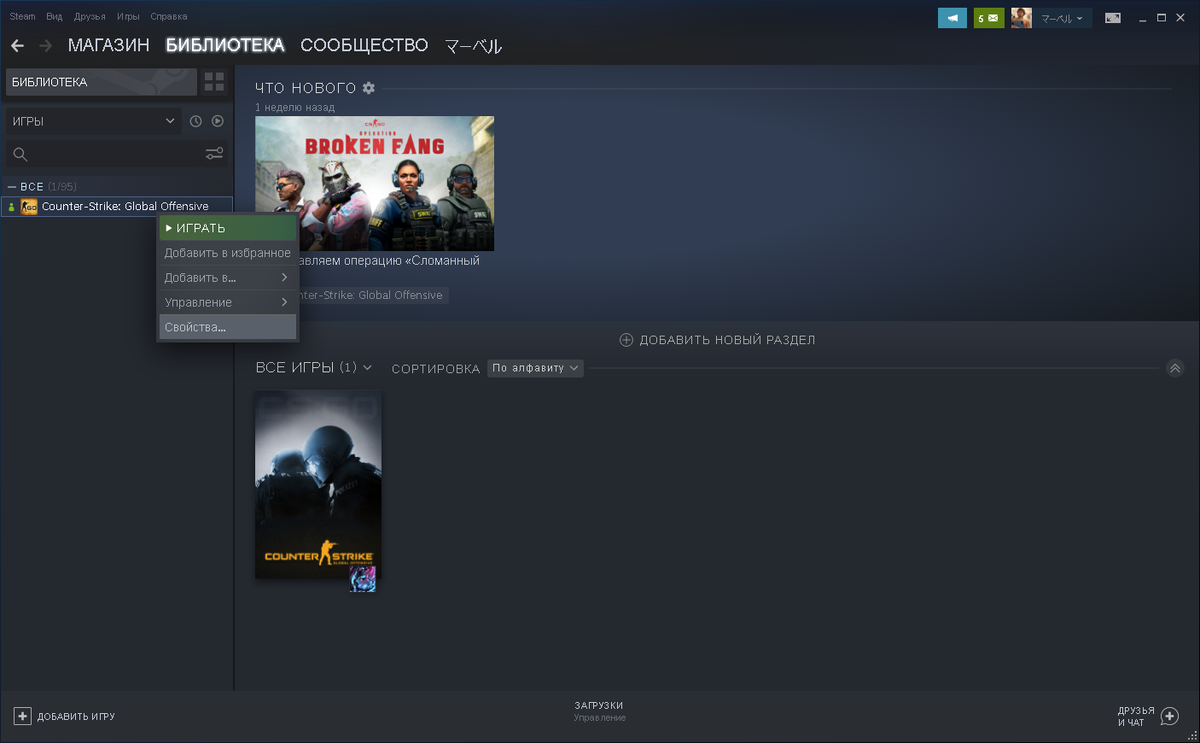Select ИГРАТЬ in the context menu
This screenshot has height=743, width=1200.
tap(227, 228)
